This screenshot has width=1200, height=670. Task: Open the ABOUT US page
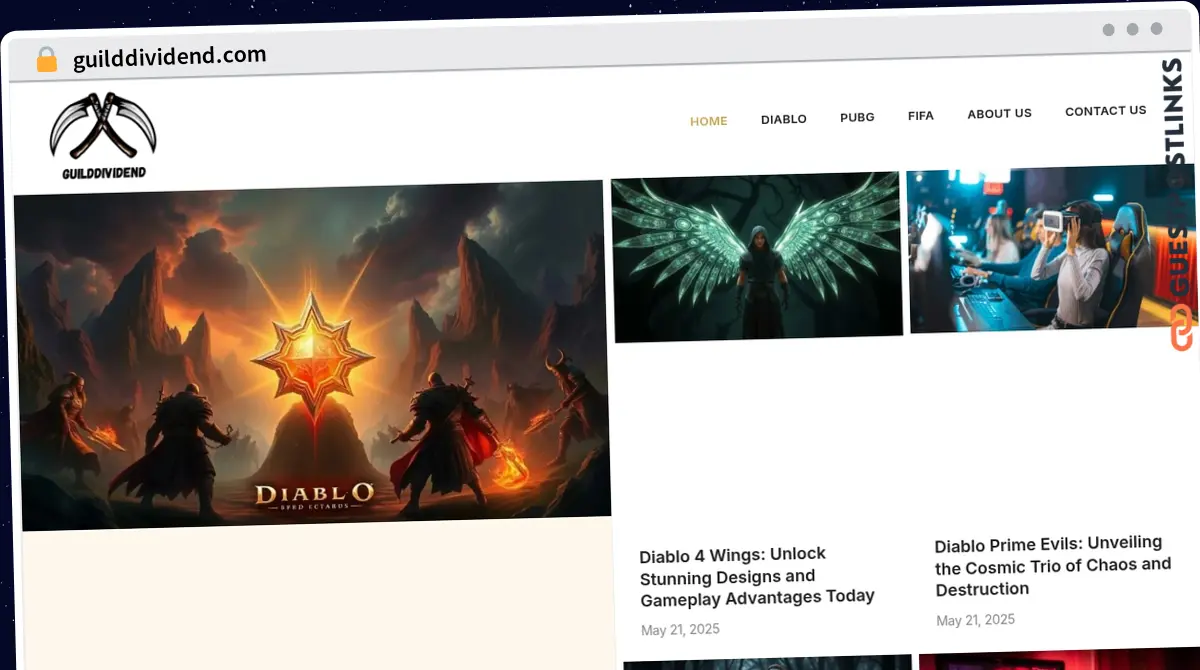click(x=999, y=114)
